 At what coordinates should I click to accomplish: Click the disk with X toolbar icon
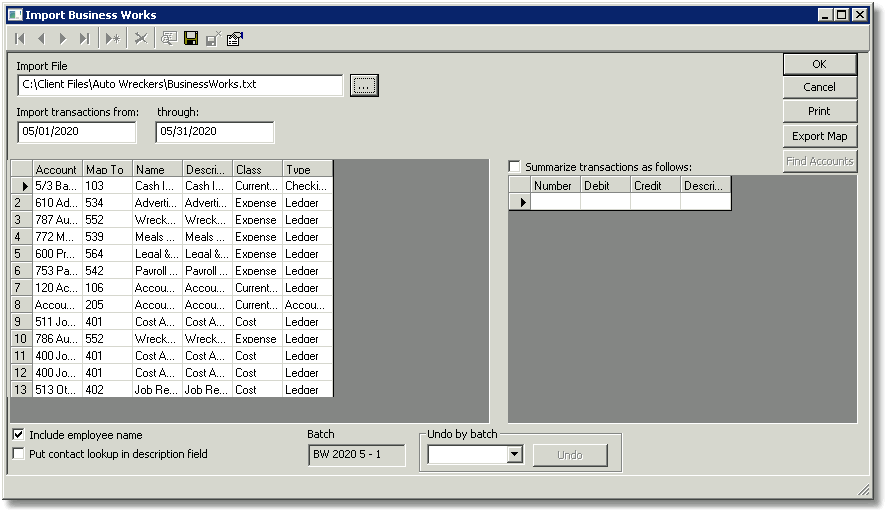(213, 38)
